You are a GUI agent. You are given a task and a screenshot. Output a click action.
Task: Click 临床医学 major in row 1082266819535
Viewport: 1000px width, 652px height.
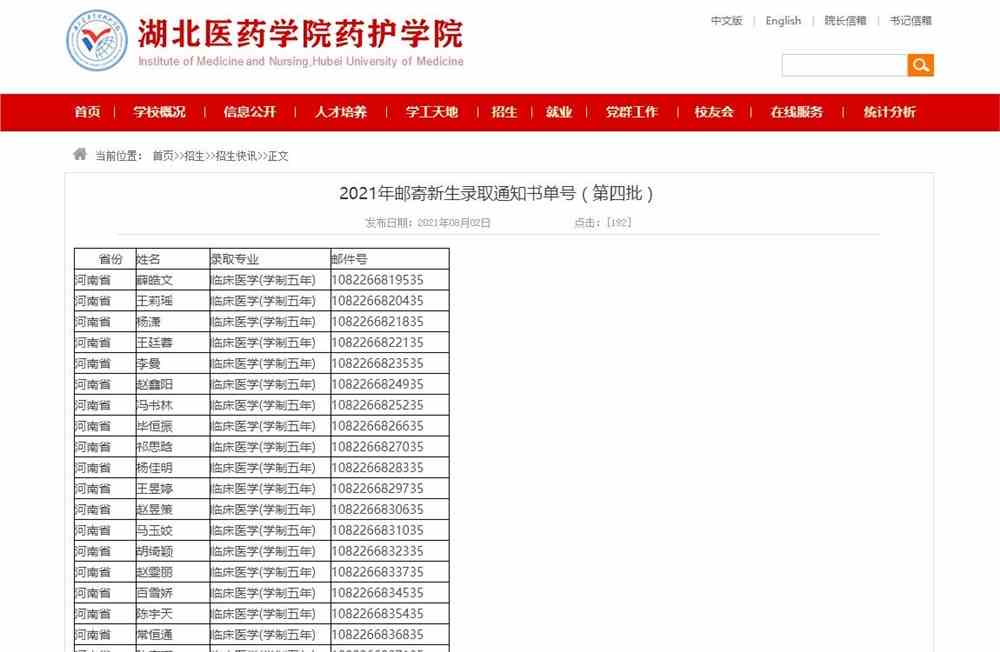point(263,280)
